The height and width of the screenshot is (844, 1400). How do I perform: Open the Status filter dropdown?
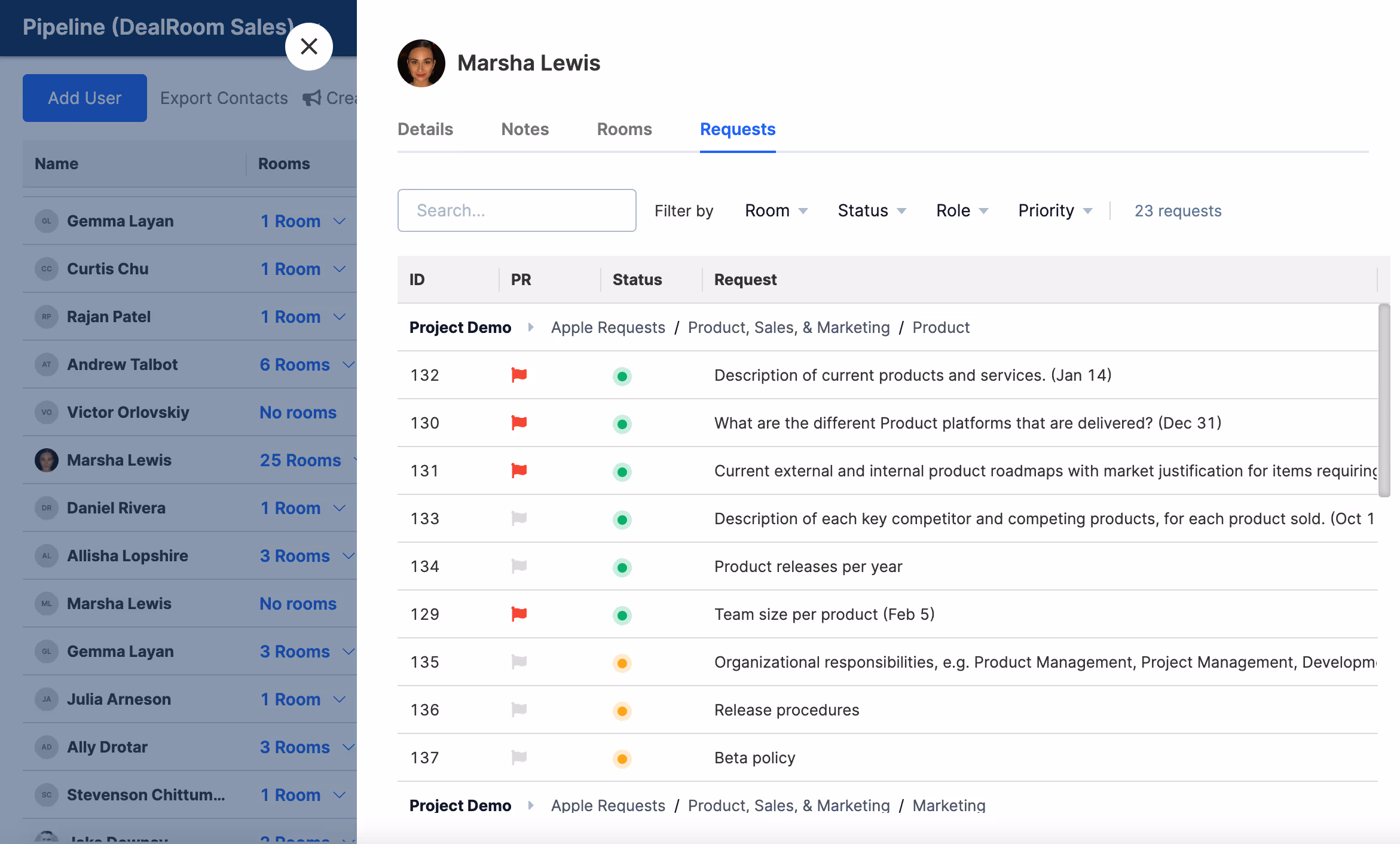(x=872, y=211)
